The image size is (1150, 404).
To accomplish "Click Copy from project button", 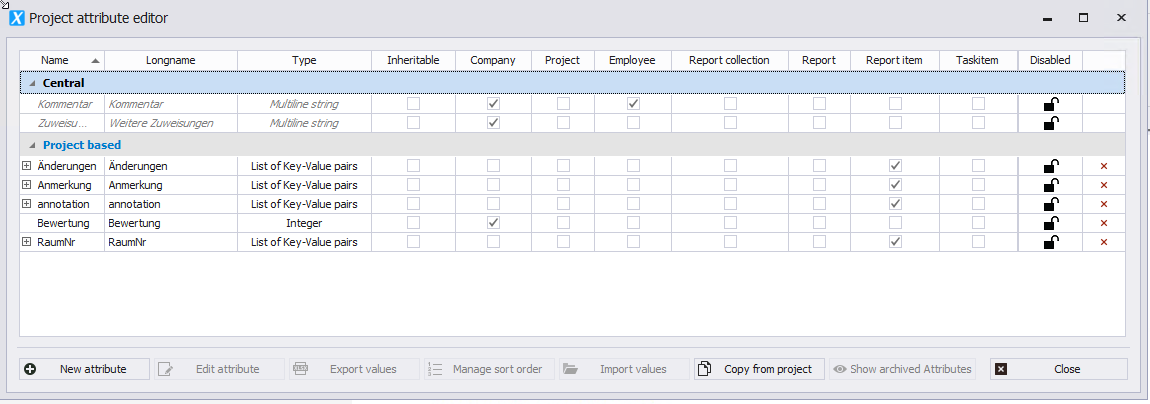I will tap(759, 369).
